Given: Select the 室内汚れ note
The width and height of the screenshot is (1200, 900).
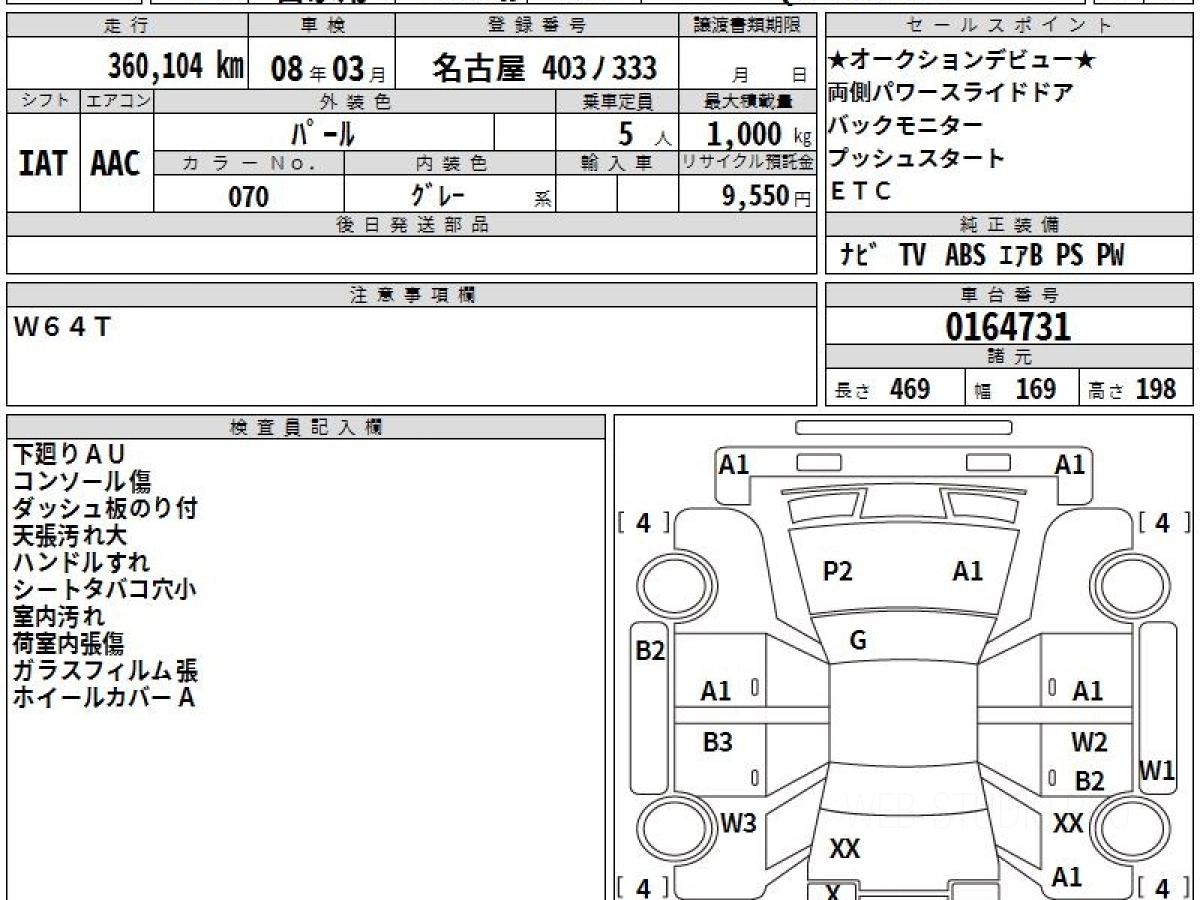Looking at the screenshot, I should coord(58,616).
